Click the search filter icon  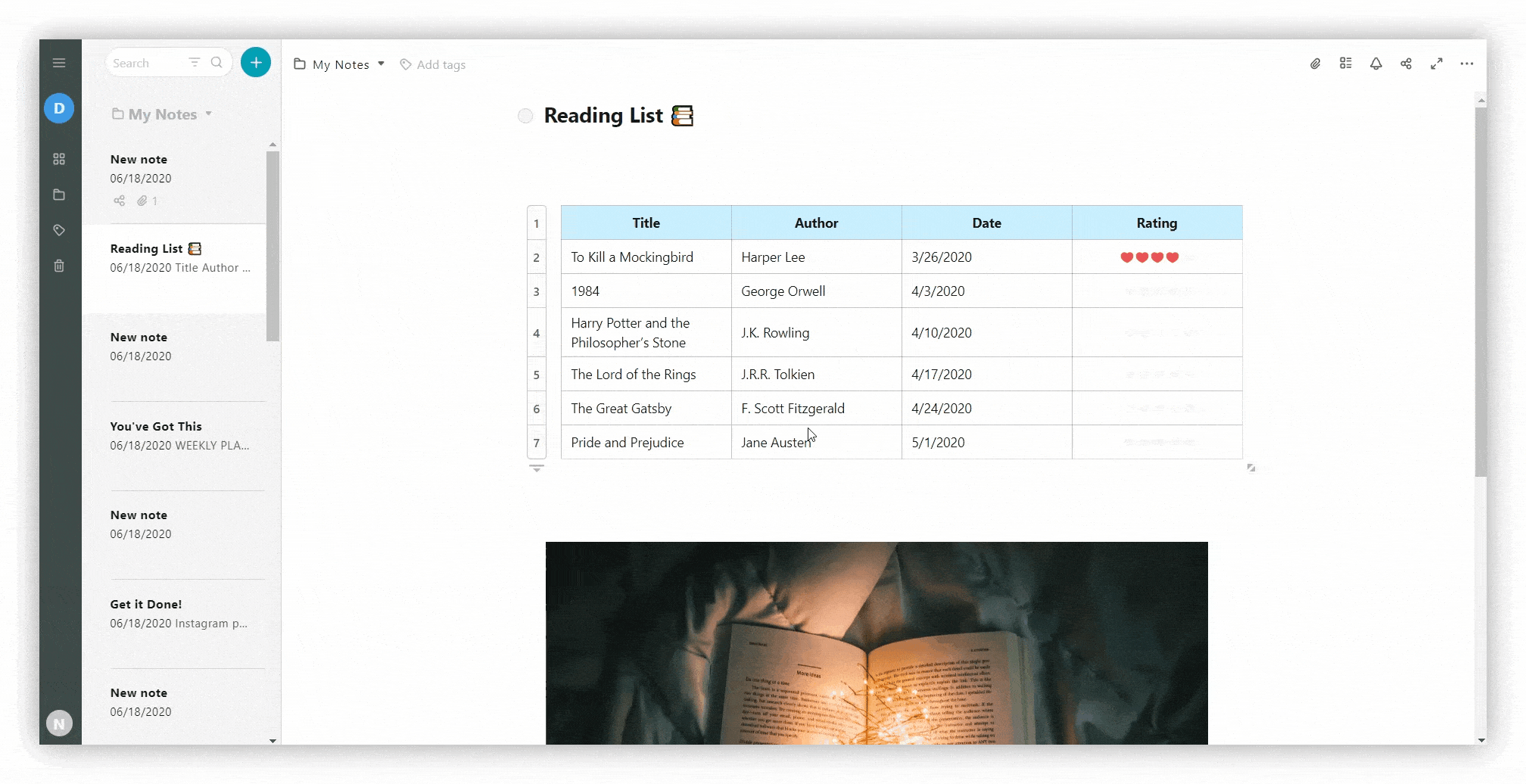pos(195,63)
